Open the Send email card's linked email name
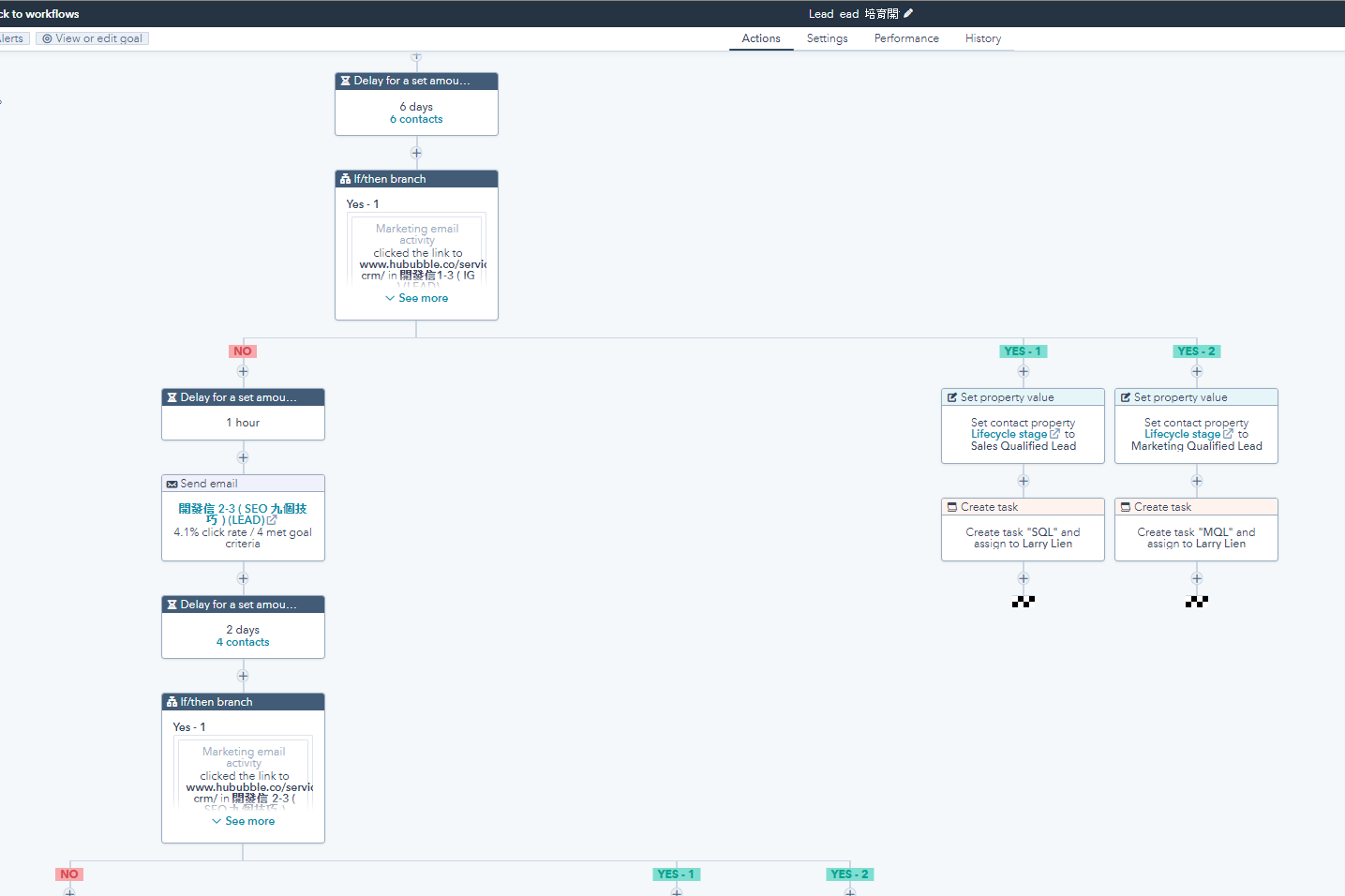The height and width of the screenshot is (896, 1345). [x=243, y=514]
